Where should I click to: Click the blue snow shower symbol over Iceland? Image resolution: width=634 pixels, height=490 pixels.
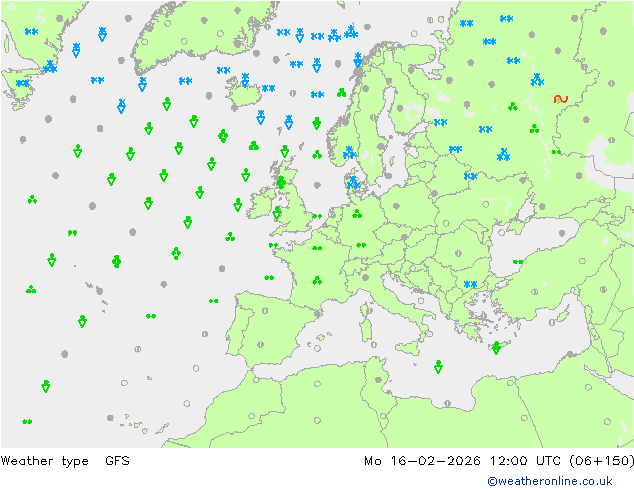[x=245, y=80]
